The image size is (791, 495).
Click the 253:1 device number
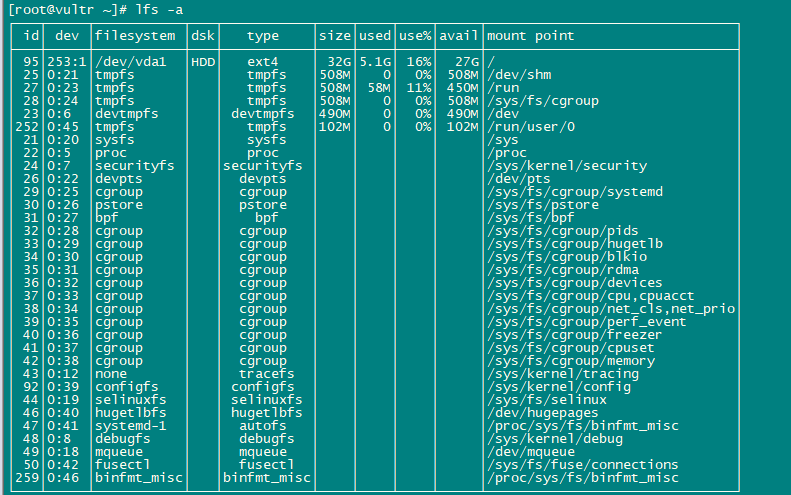pyautogui.click(x=67, y=62)
